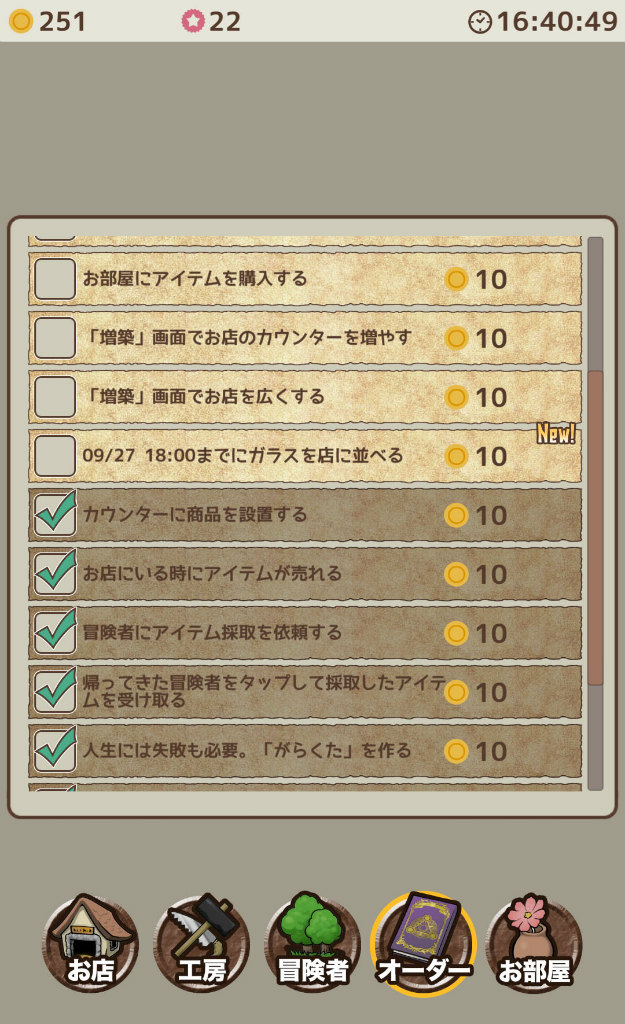Toggle the カウンターに商品を設置する checkmark
625x1024 pixels.
tap(55, 515)
